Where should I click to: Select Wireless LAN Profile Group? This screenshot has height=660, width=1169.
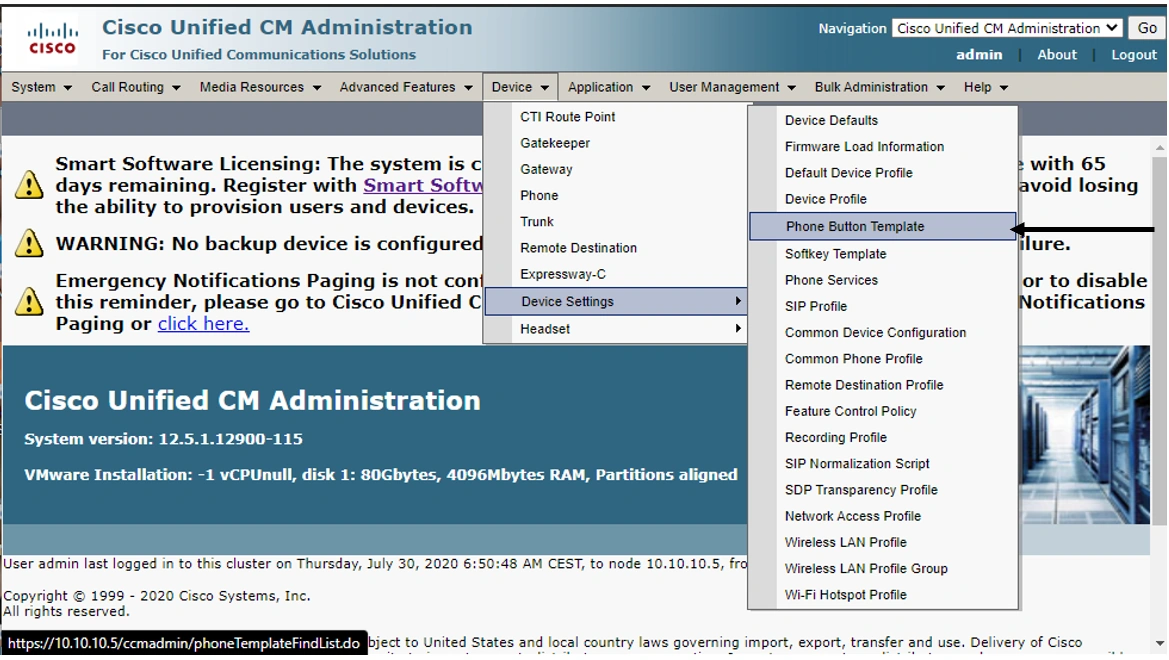click(883, 568)
